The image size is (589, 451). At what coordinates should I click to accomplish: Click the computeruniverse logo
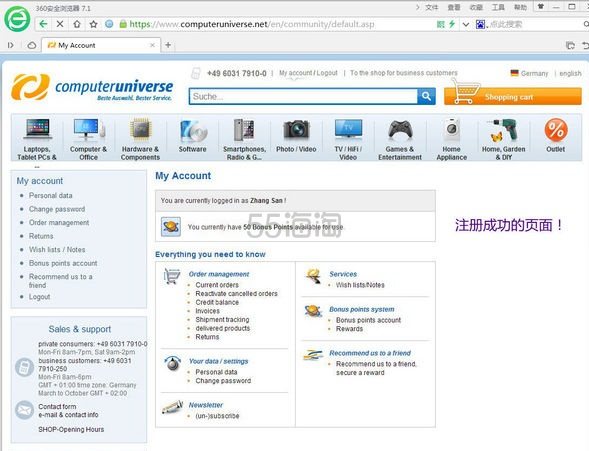92,87
